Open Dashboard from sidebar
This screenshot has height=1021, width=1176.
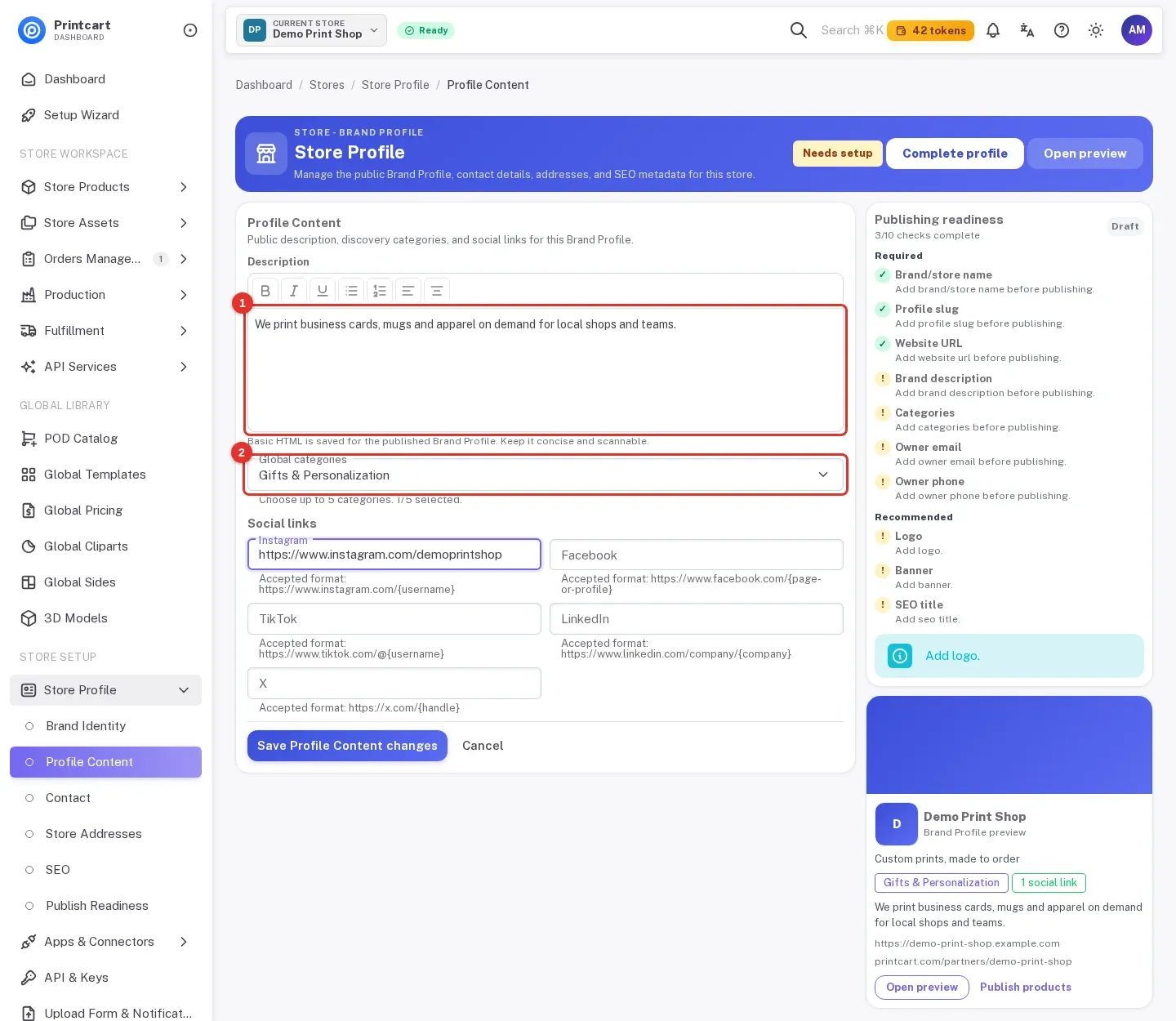[106, 79]
